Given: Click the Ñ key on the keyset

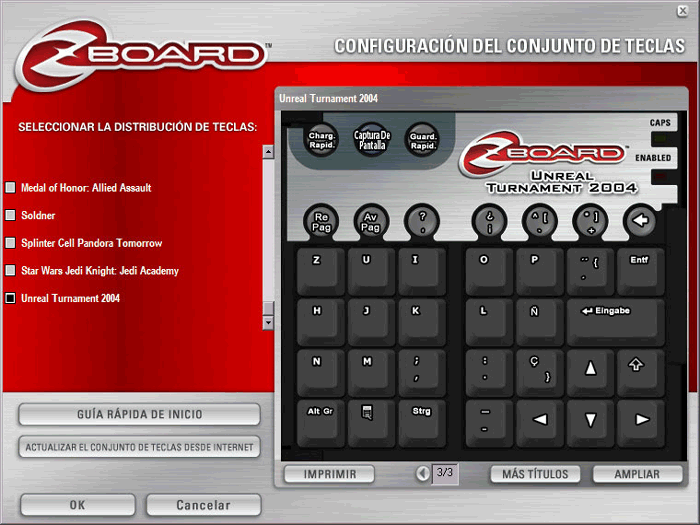Looking at the screenshot, I should [x=540, y=322].
